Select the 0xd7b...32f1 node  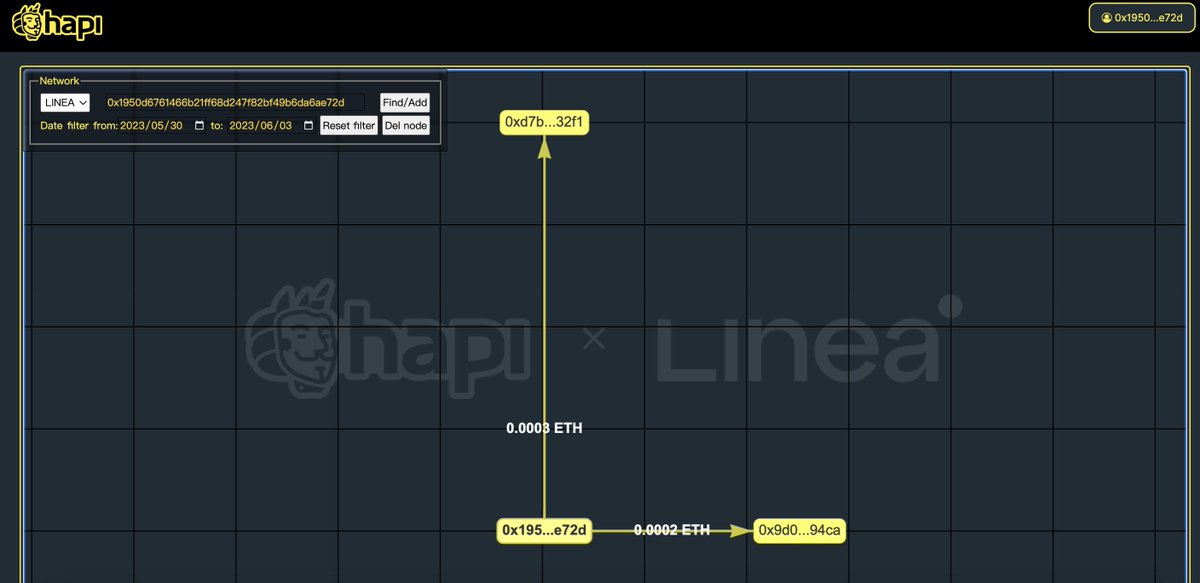point(544,122)
